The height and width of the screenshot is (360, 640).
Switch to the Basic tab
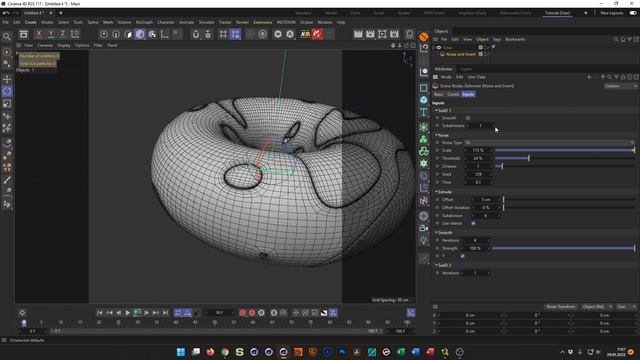point(438,94)
